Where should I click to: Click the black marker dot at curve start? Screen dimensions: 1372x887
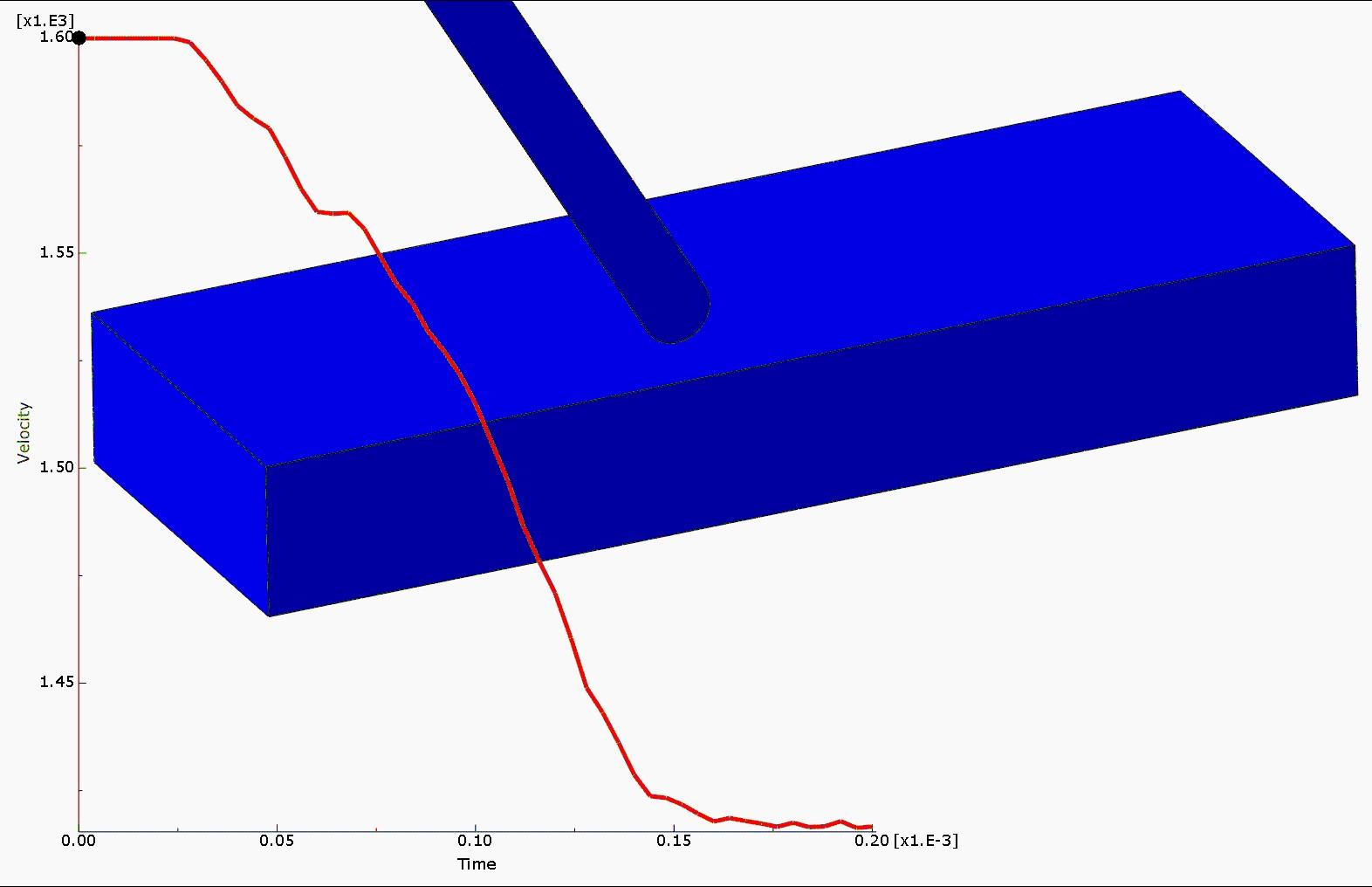coord(79,38)
